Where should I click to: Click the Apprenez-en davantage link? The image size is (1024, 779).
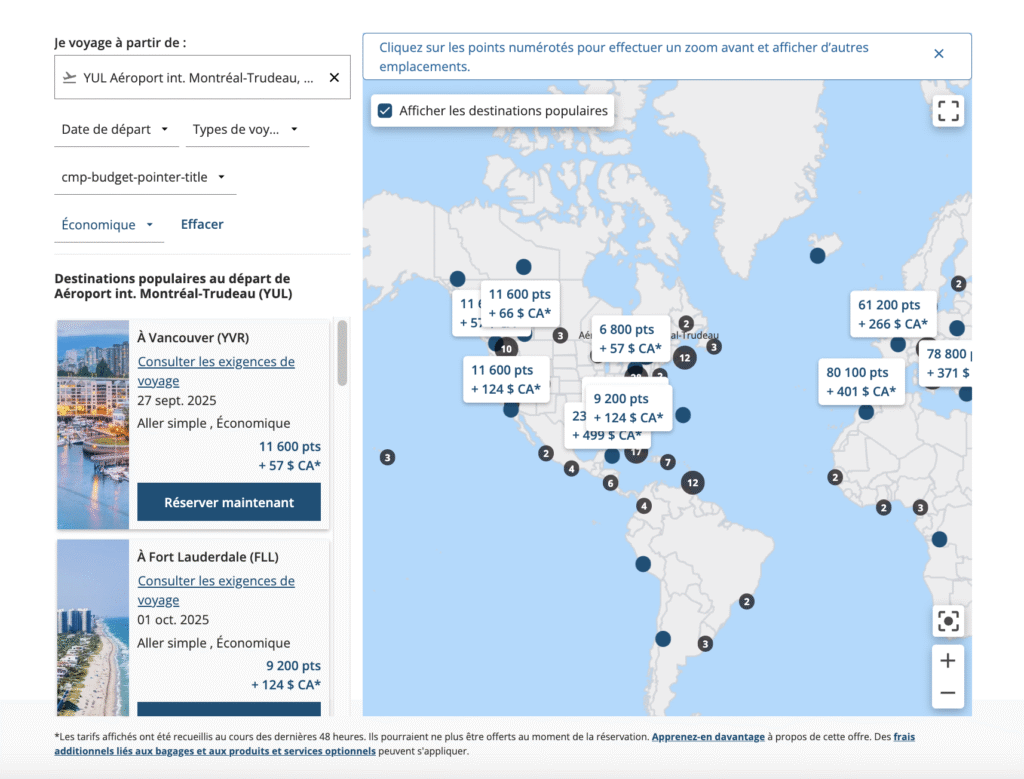(x=707, y=737)
